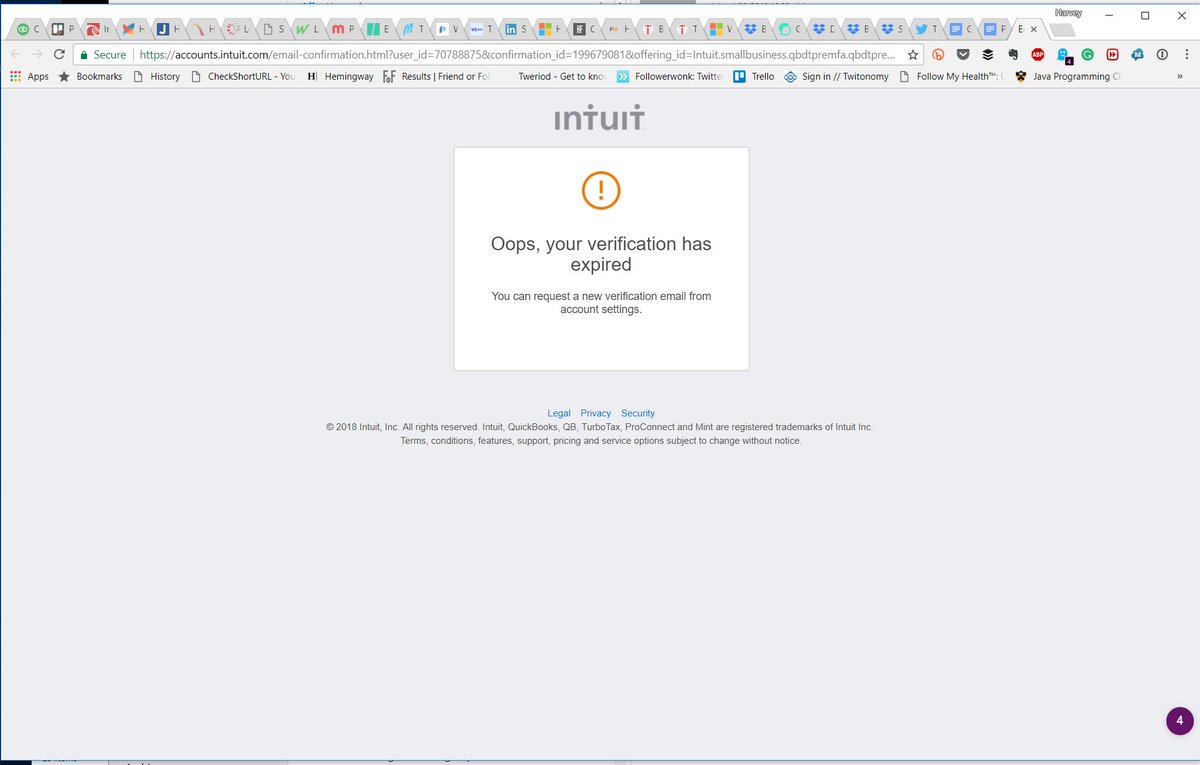This screenshot has width=1200, height=765.
Task: Open the Buffer extension icon
Action: (988, 55)
